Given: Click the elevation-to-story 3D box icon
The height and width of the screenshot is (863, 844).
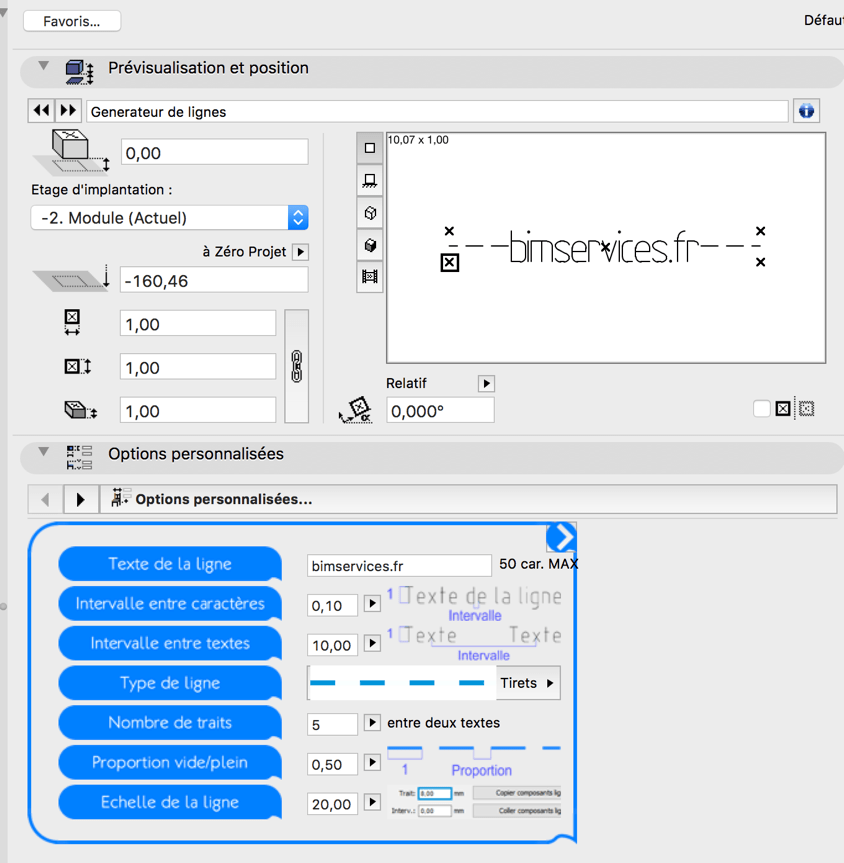Looking at the screenshot, I should (x=72, y=151).
